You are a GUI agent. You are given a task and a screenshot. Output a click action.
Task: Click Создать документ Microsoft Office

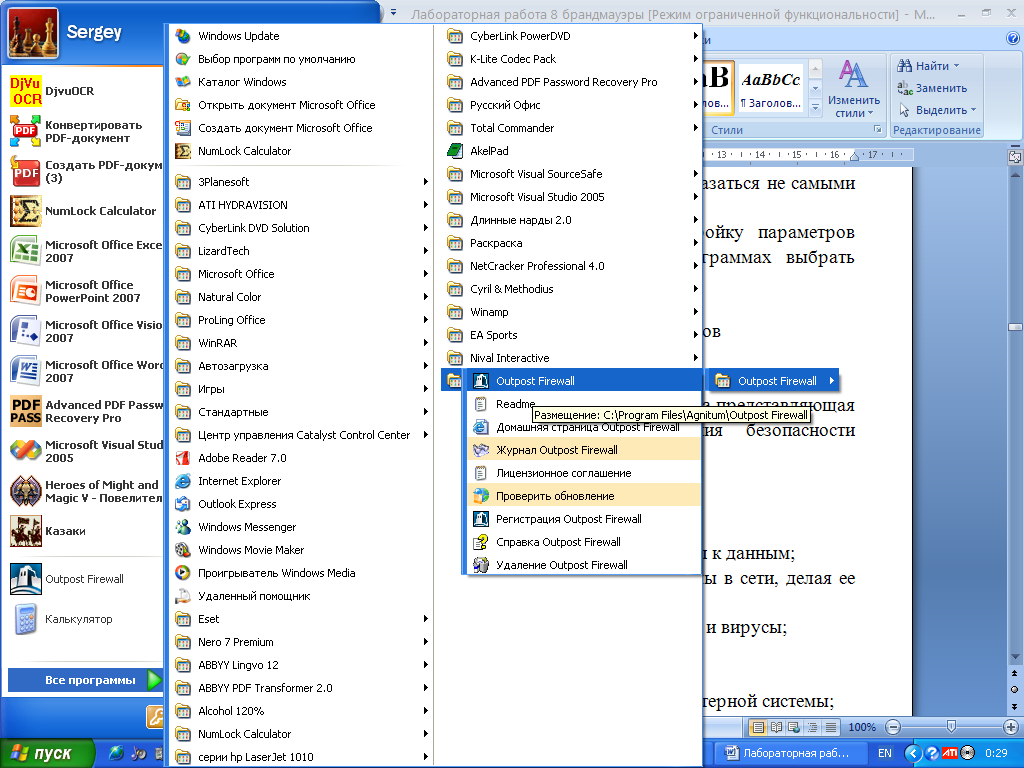pyautogui.click(x=302, y=128)
